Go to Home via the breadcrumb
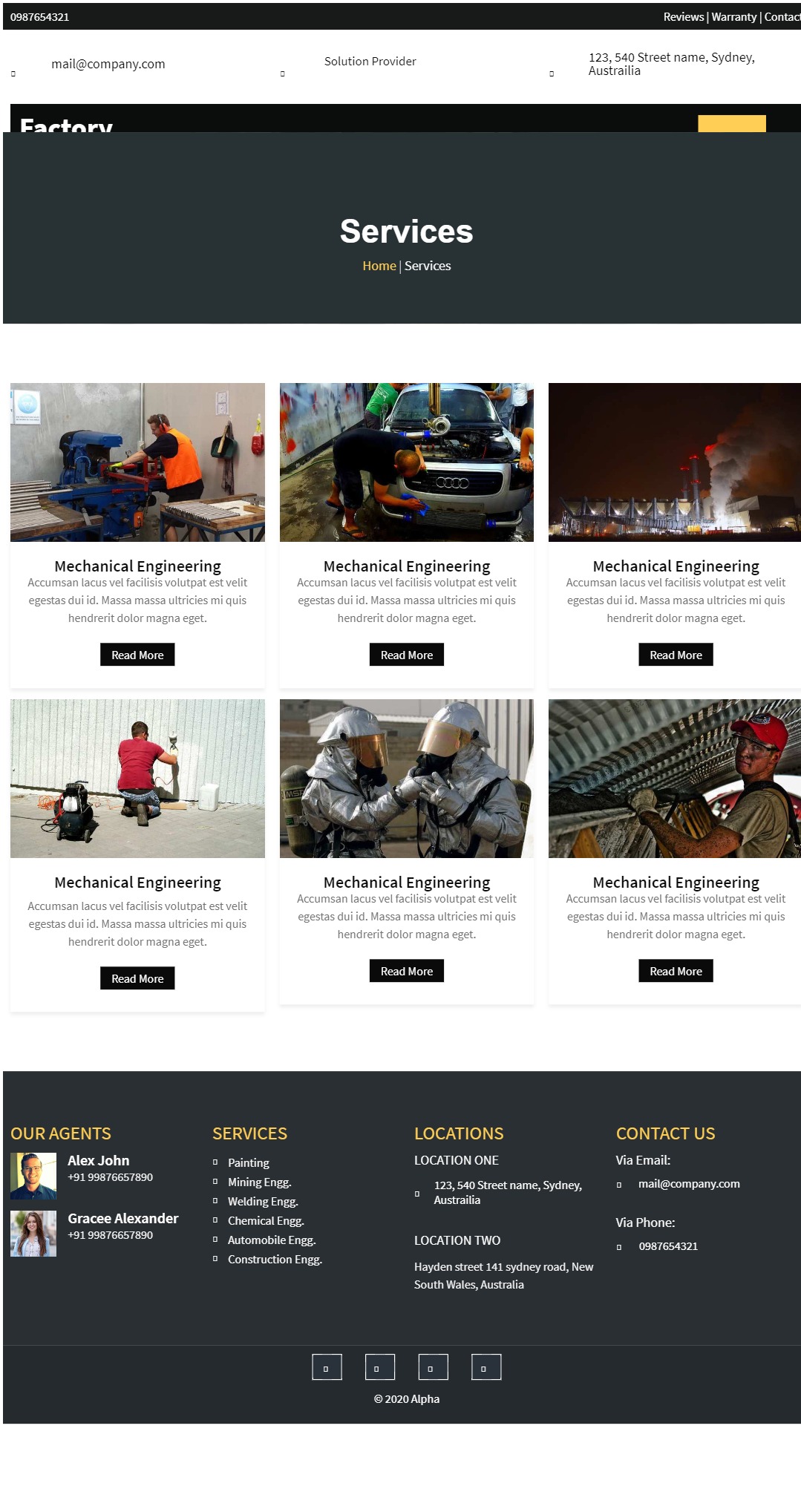This screenshot has height=1512, width=801. click(379, 266)
